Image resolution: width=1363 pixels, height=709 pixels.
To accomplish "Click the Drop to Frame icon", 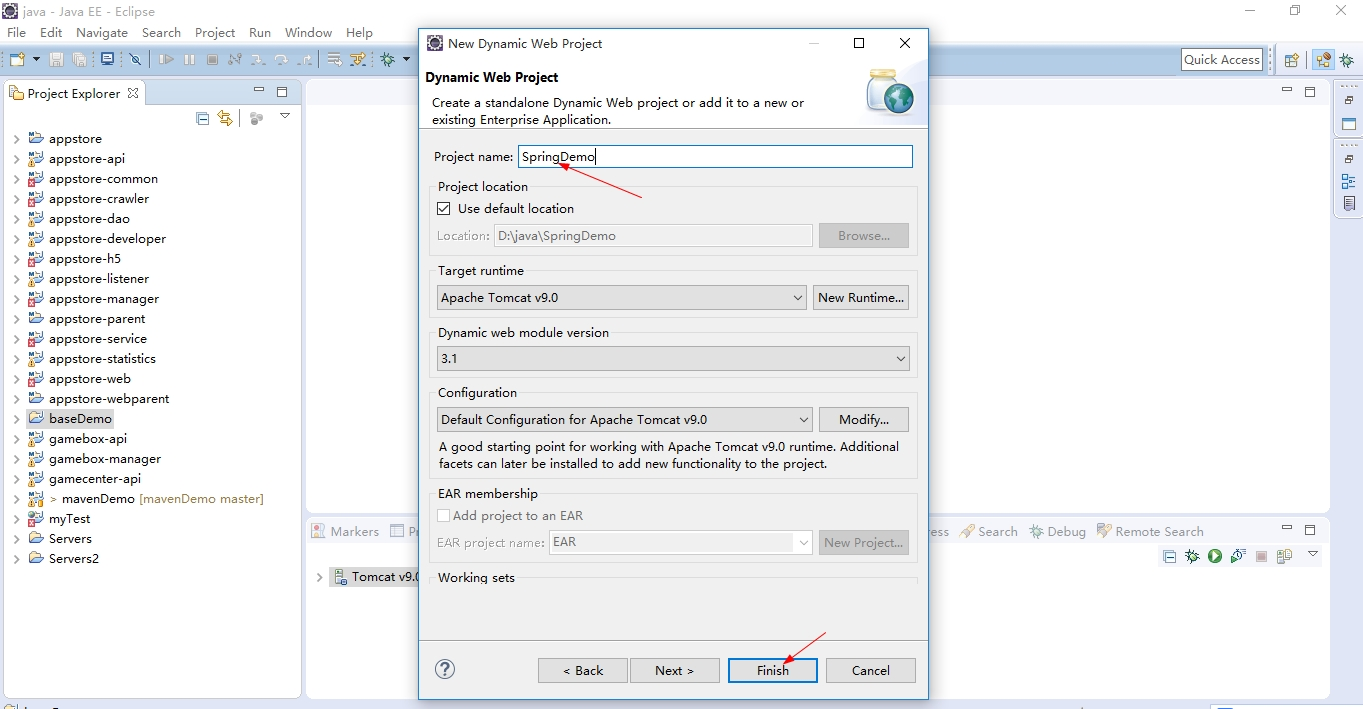I will pos(335,60).
